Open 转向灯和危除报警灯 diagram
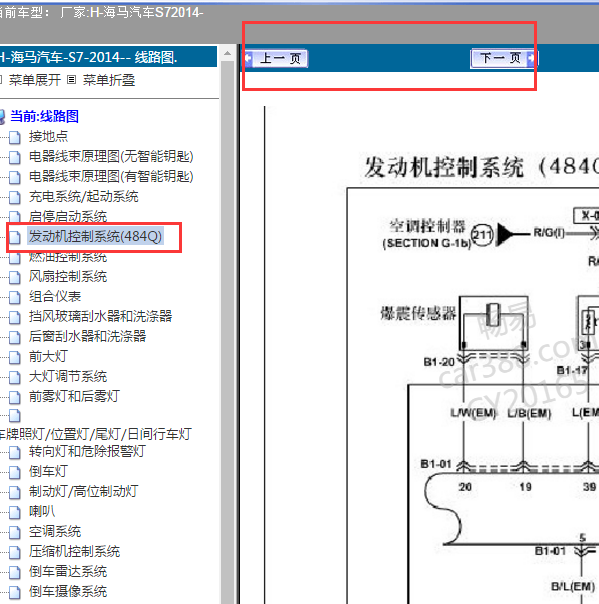The image size is (599, 604). [87, 451]
